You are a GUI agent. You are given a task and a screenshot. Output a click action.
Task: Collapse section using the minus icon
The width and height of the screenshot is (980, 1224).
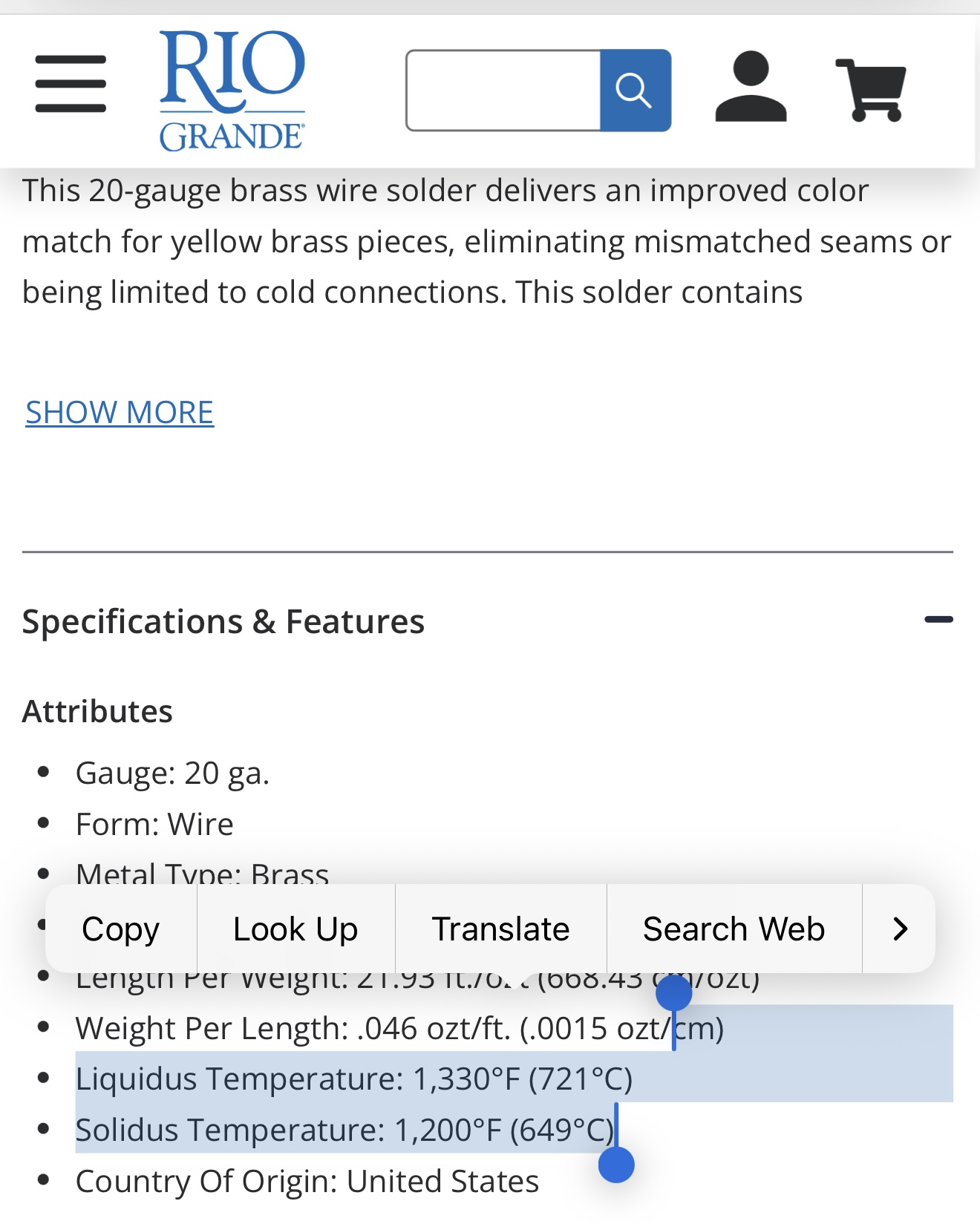[938, 620]
